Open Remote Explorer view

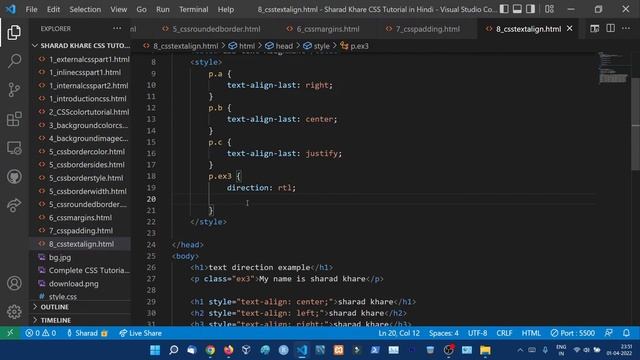(14, 148)
